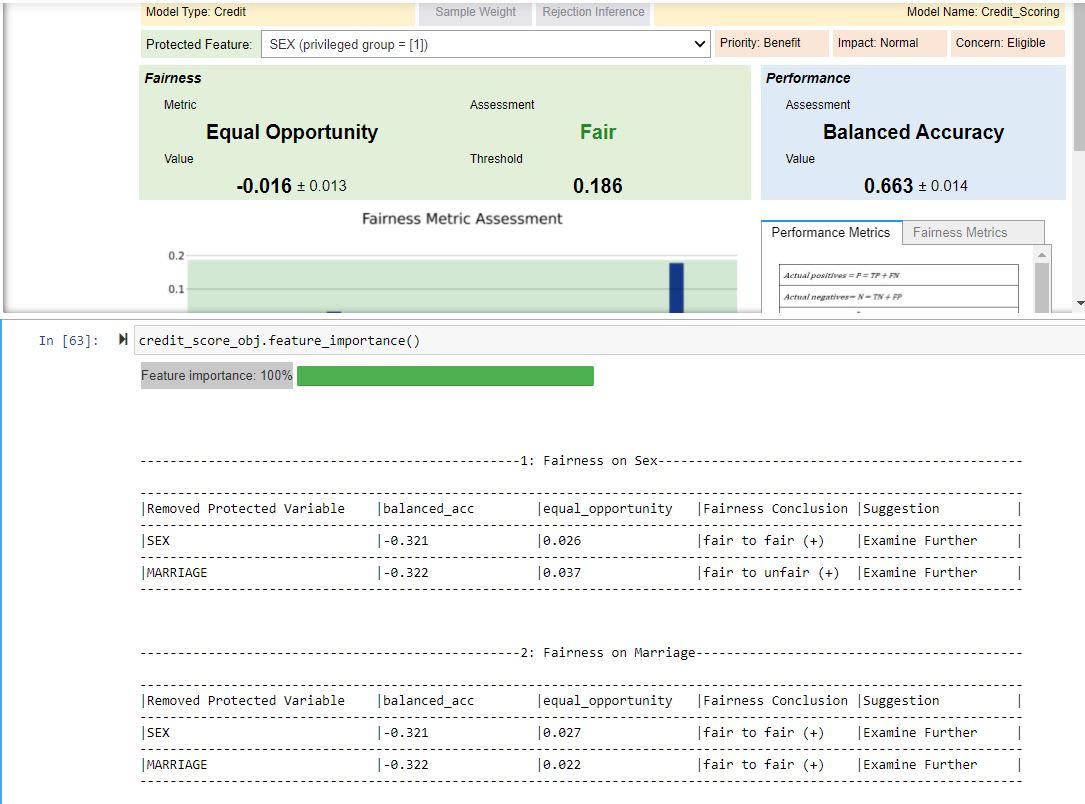This screenshot has width=1085, height=804.
Task: Click the Rejection Inference button
Action: [x=593, y=12]
